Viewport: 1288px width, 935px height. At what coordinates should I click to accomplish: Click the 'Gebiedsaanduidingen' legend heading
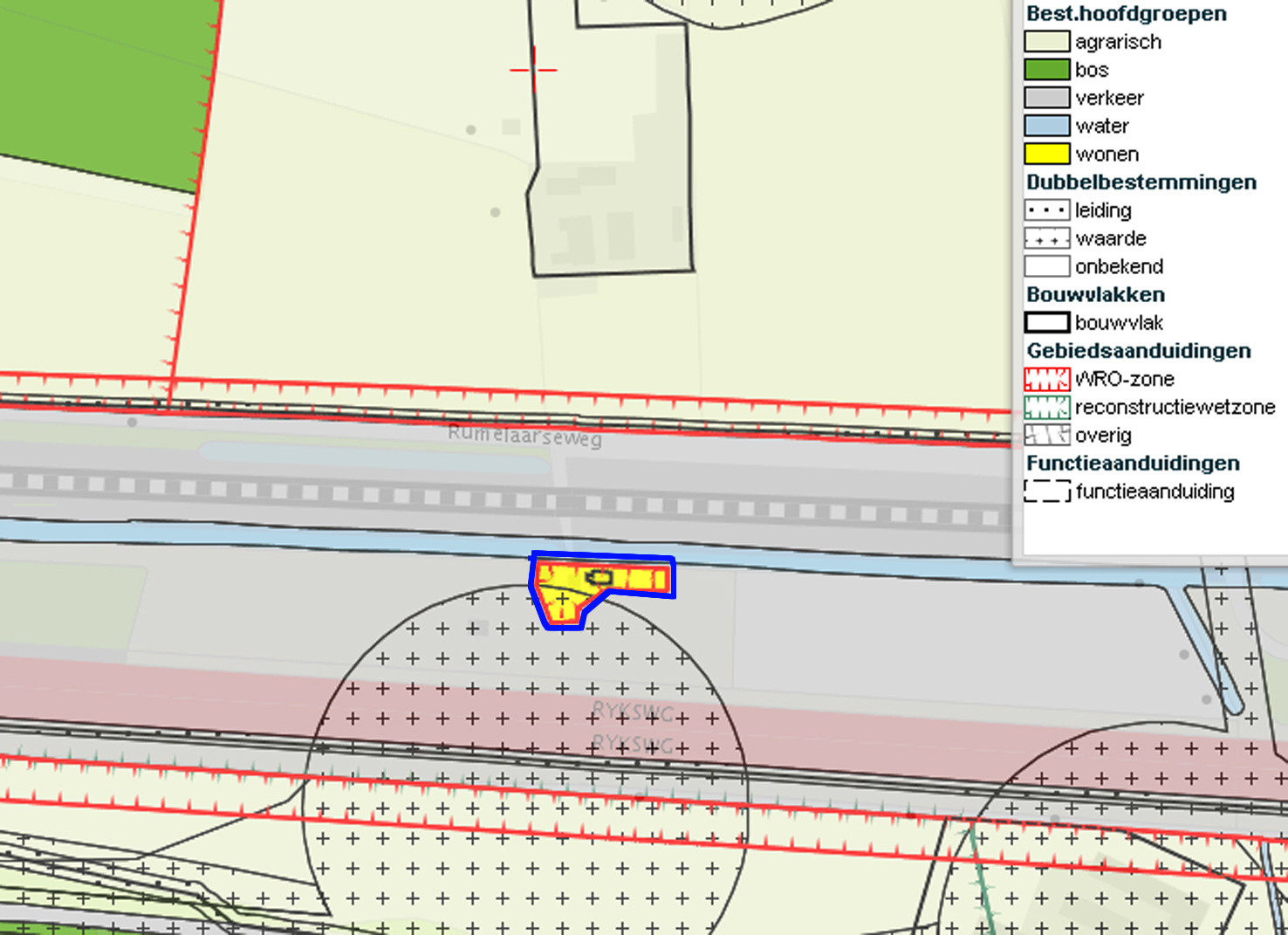[x=1139, y=350]
